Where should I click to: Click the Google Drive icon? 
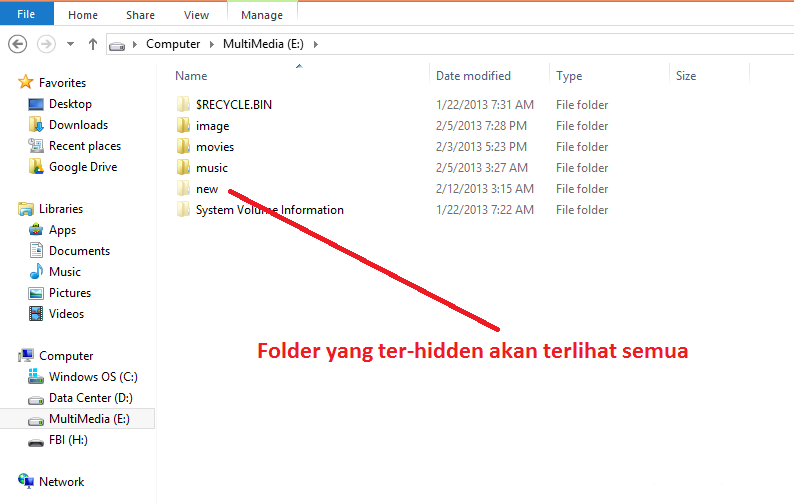point(36,167)
